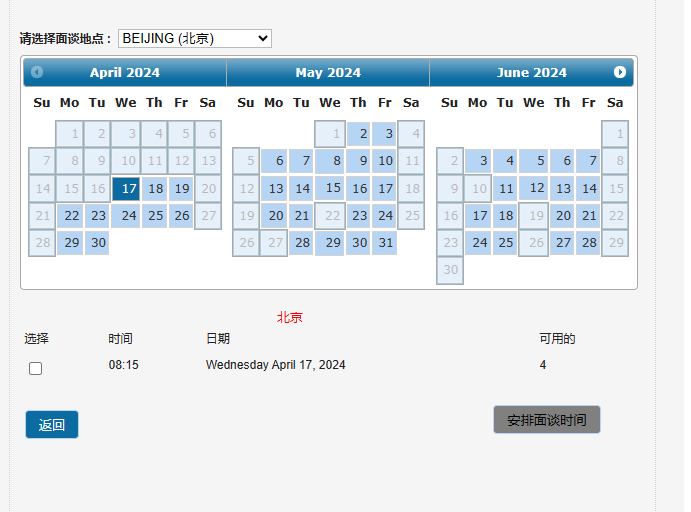Pick April 18 on the calendar
The image size is (691, 512).
[154, 189]
